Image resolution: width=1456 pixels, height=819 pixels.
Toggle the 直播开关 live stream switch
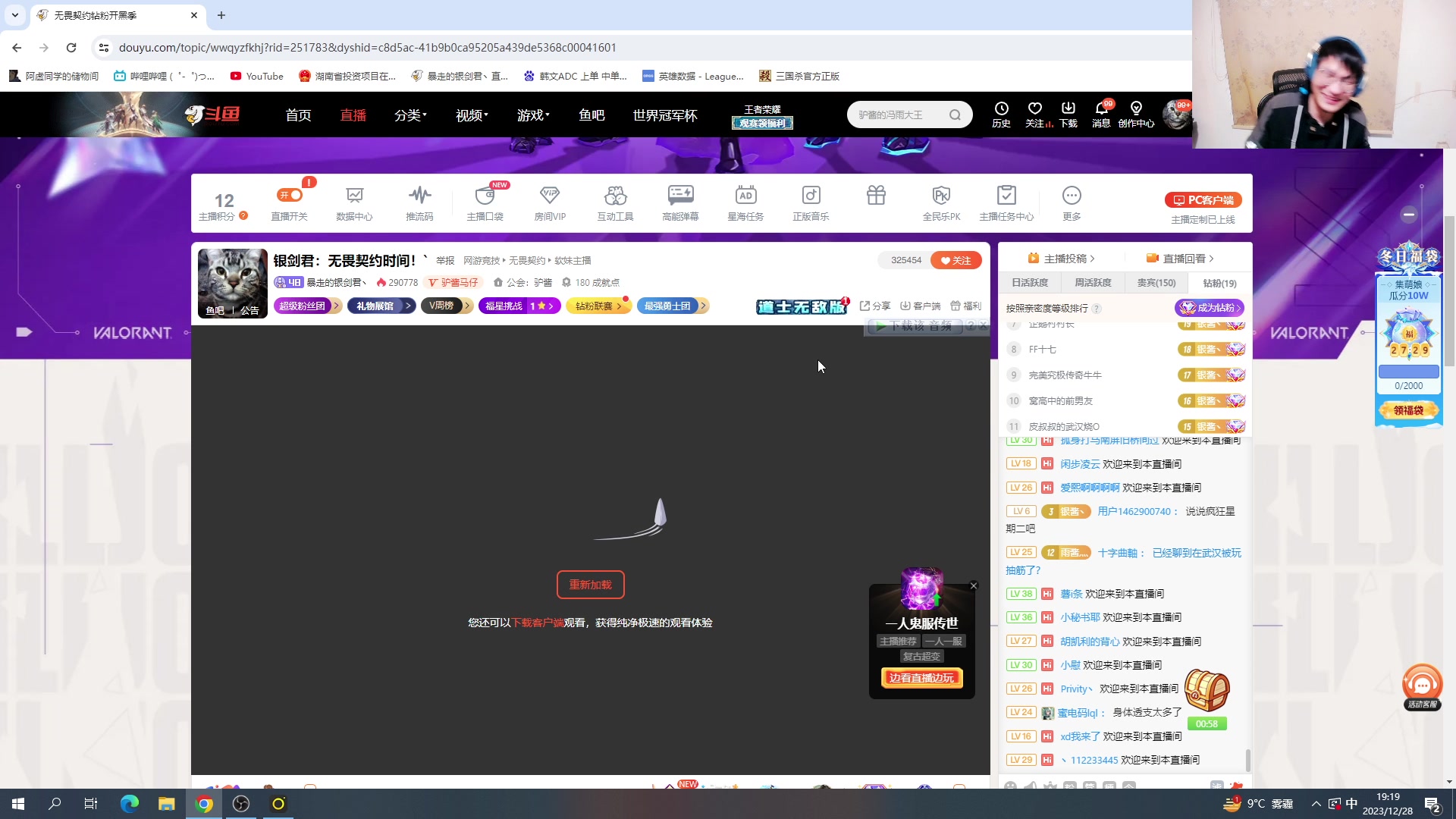[290, 195]
